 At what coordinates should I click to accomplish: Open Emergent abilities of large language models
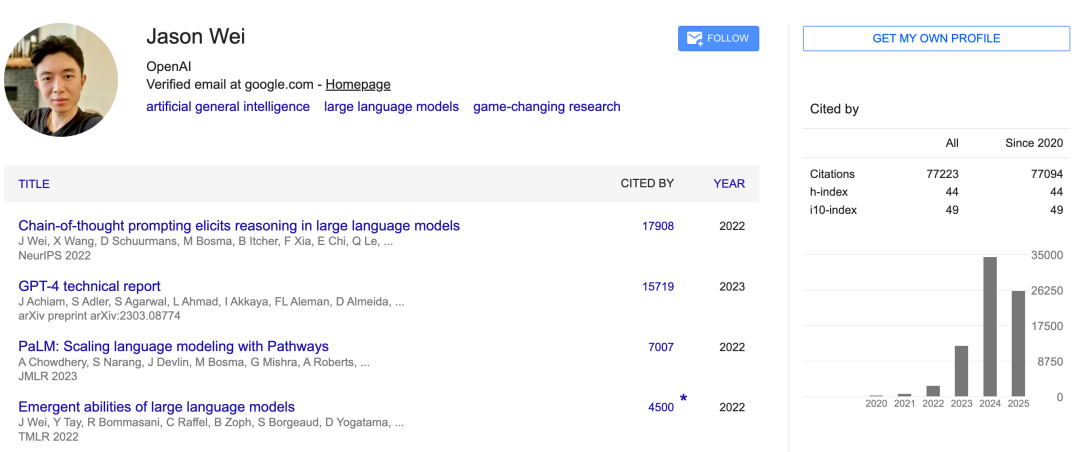[157, 407]
